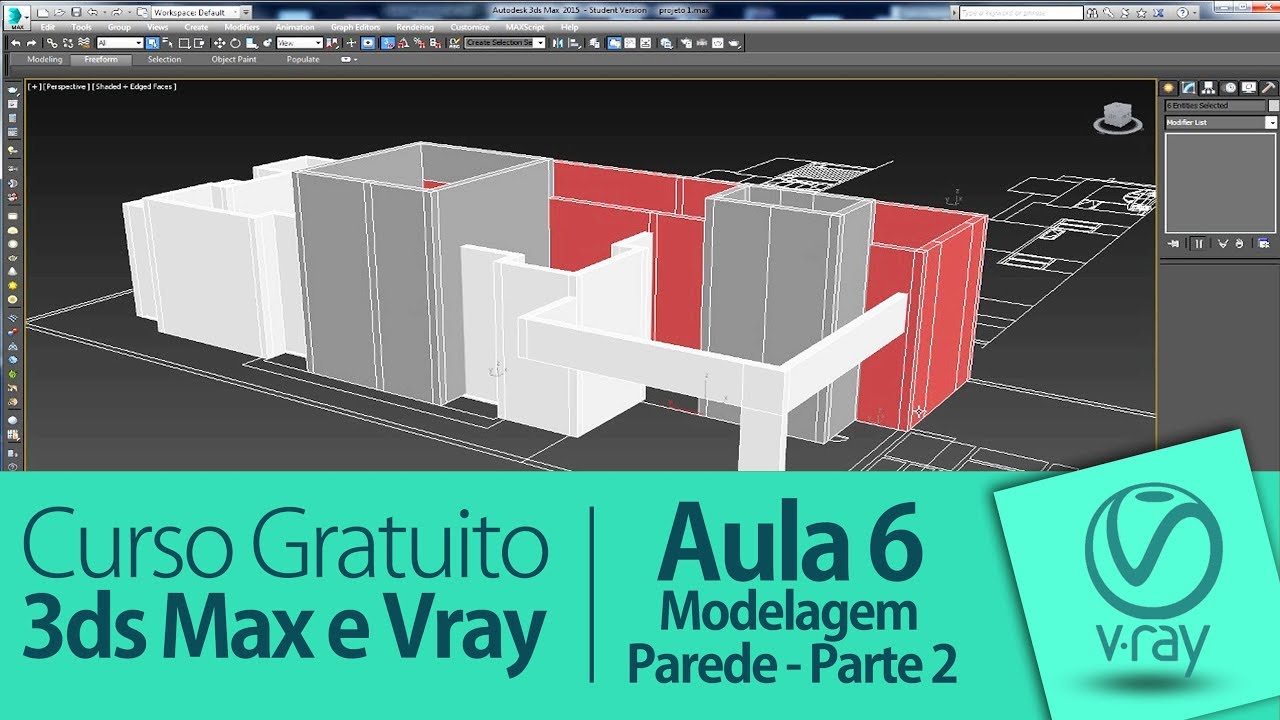Click the [+] viewport general label
1280x720 pixels.
click(35, 87)
